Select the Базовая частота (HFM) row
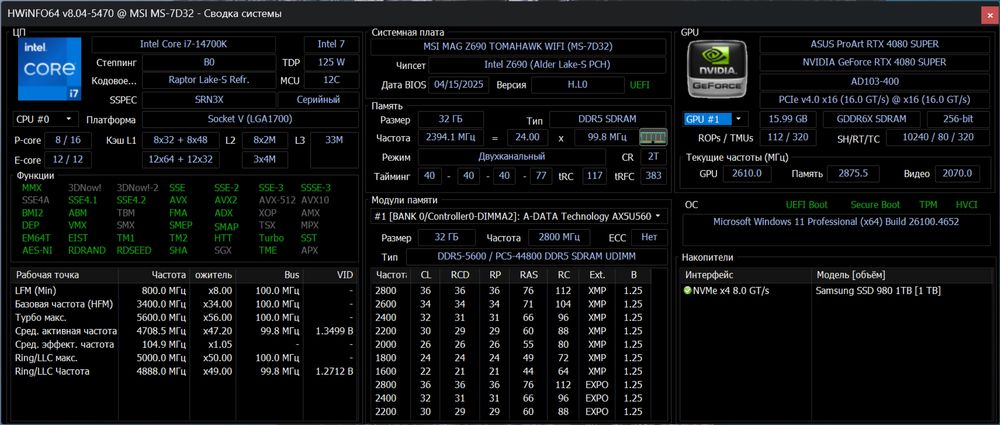Viewport: 1000px width, 425px height. click(x=185, y=304)
